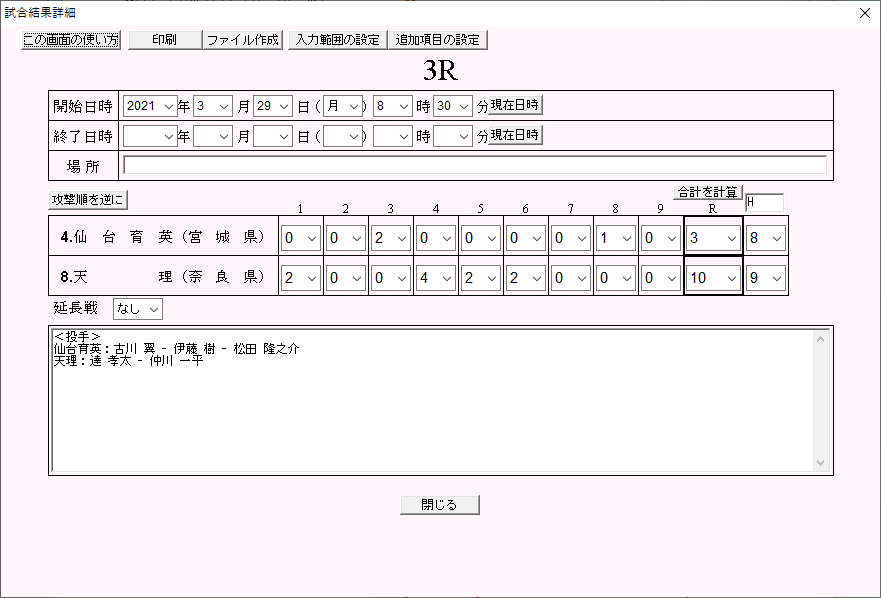Open 仙台育英 inning 6 score dropdown
The width and height of the screenshot is (881, 598).
click(525, 238)
